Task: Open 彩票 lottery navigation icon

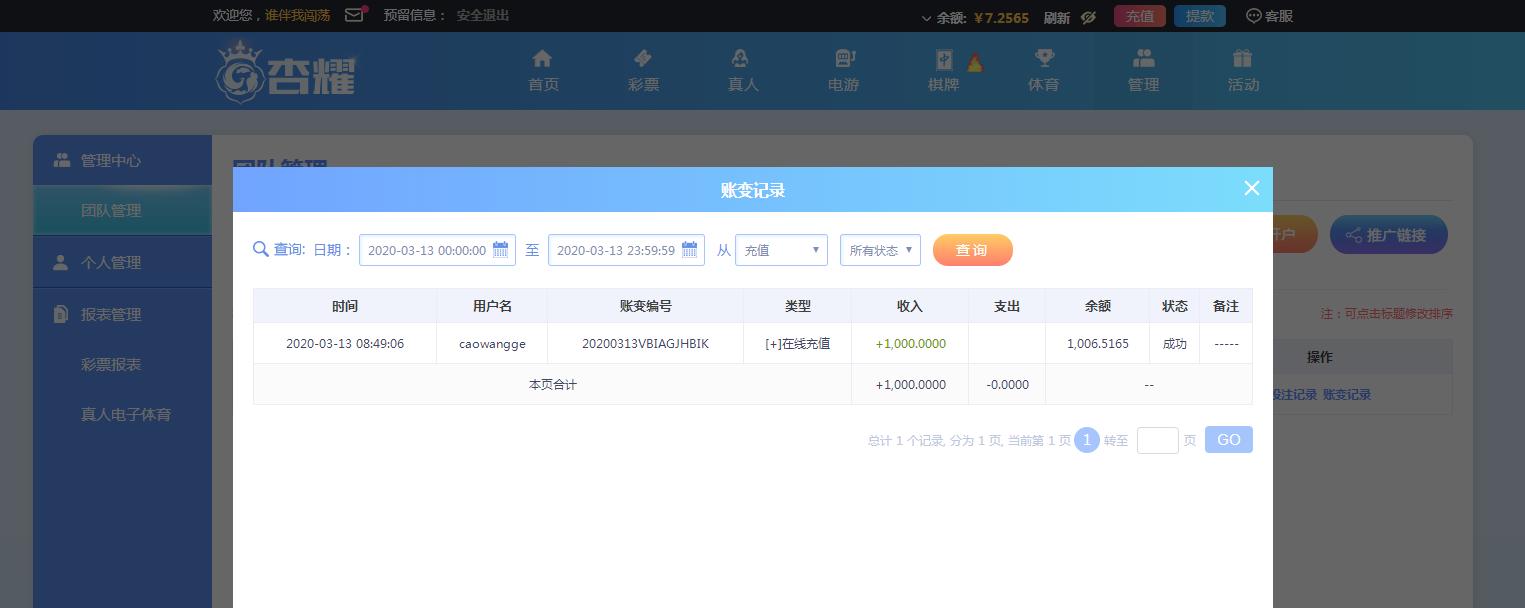Action: tap(643, 59)
